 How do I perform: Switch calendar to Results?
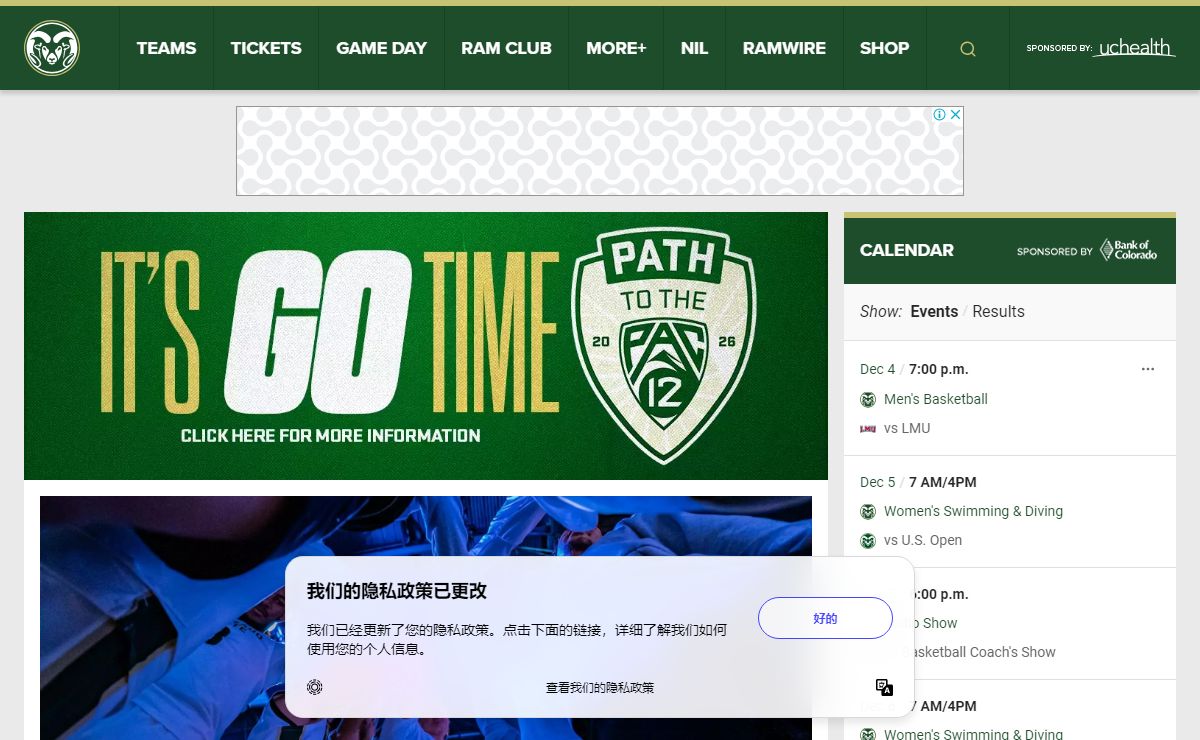998,311
